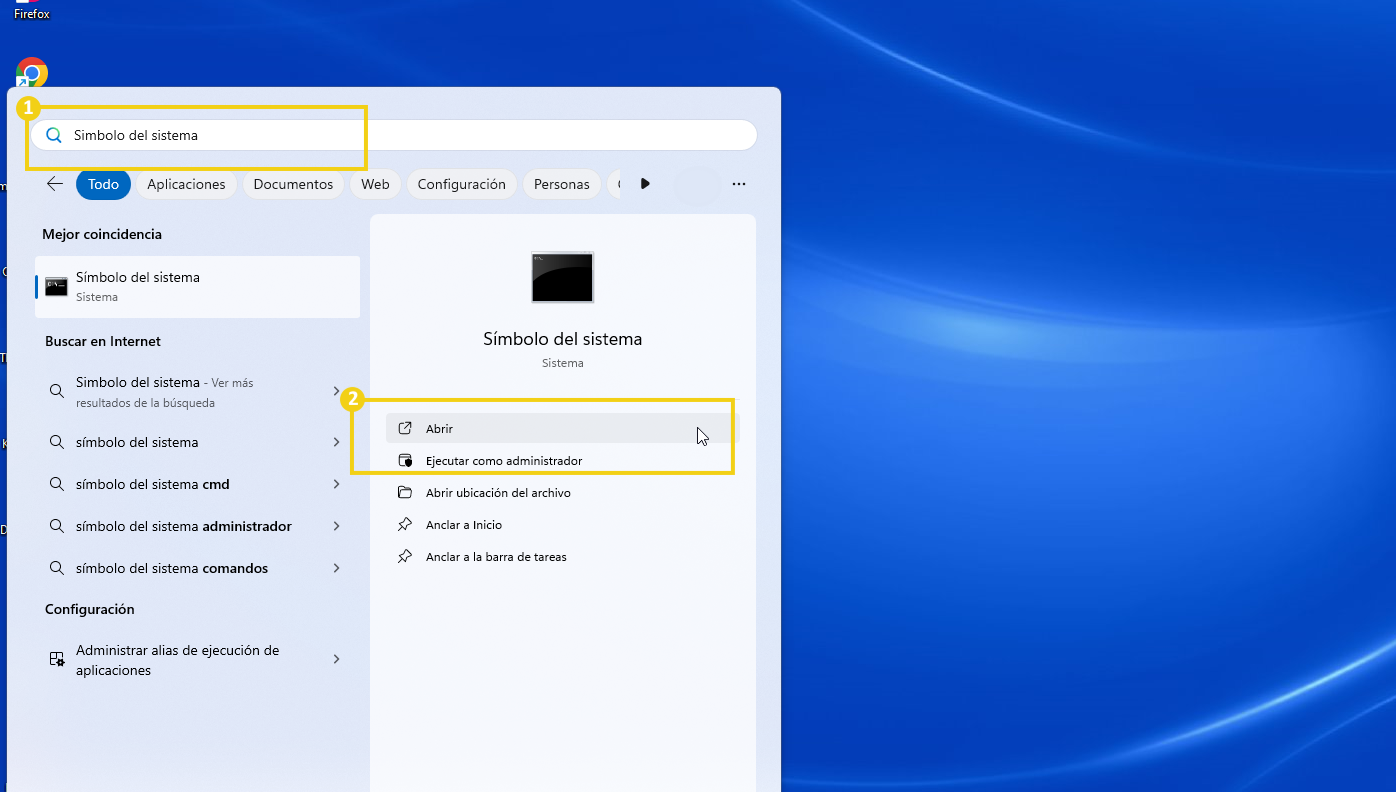The height and width of the screenshot is (792, 1396).
Task: Click gear icon beside 'Administrar alias de ejecución'
Action: pyautogui.click(x=55, y=659)
